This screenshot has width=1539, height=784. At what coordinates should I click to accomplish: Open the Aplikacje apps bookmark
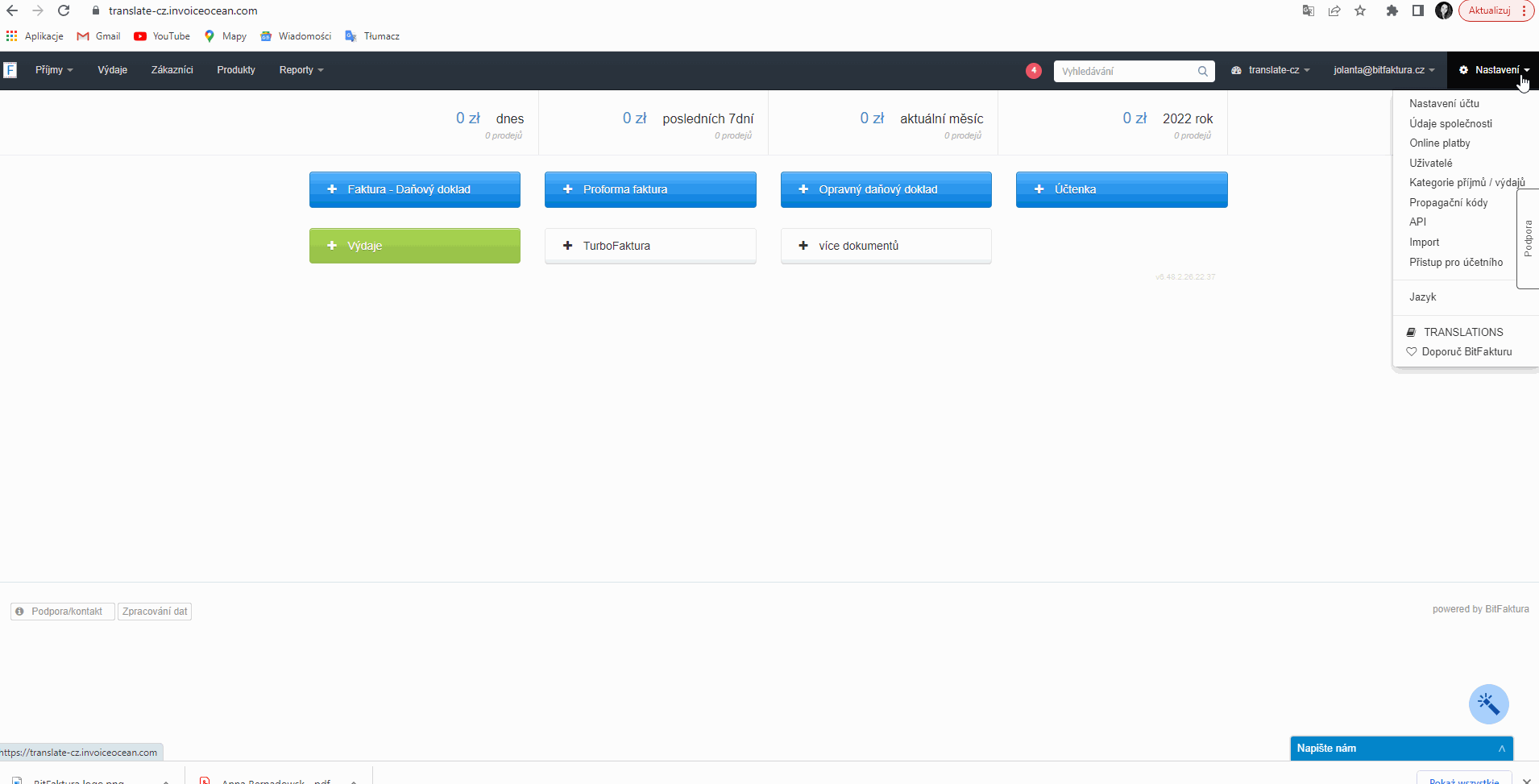pos(35,36)
